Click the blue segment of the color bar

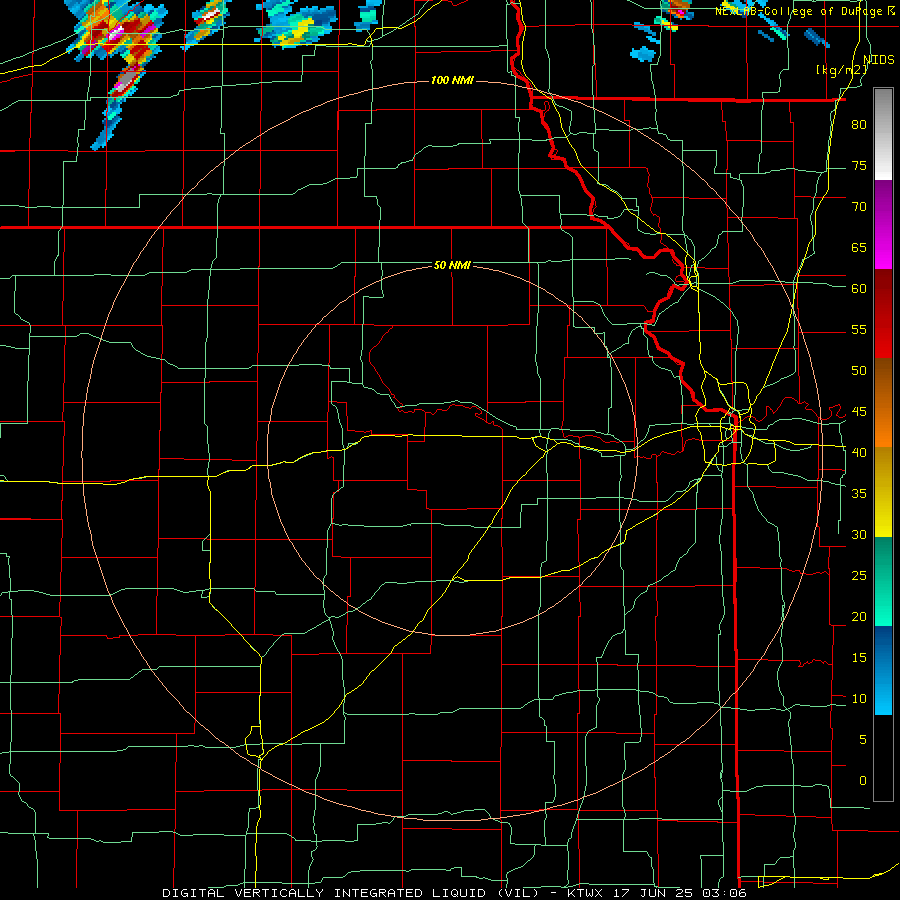(883, 670)
